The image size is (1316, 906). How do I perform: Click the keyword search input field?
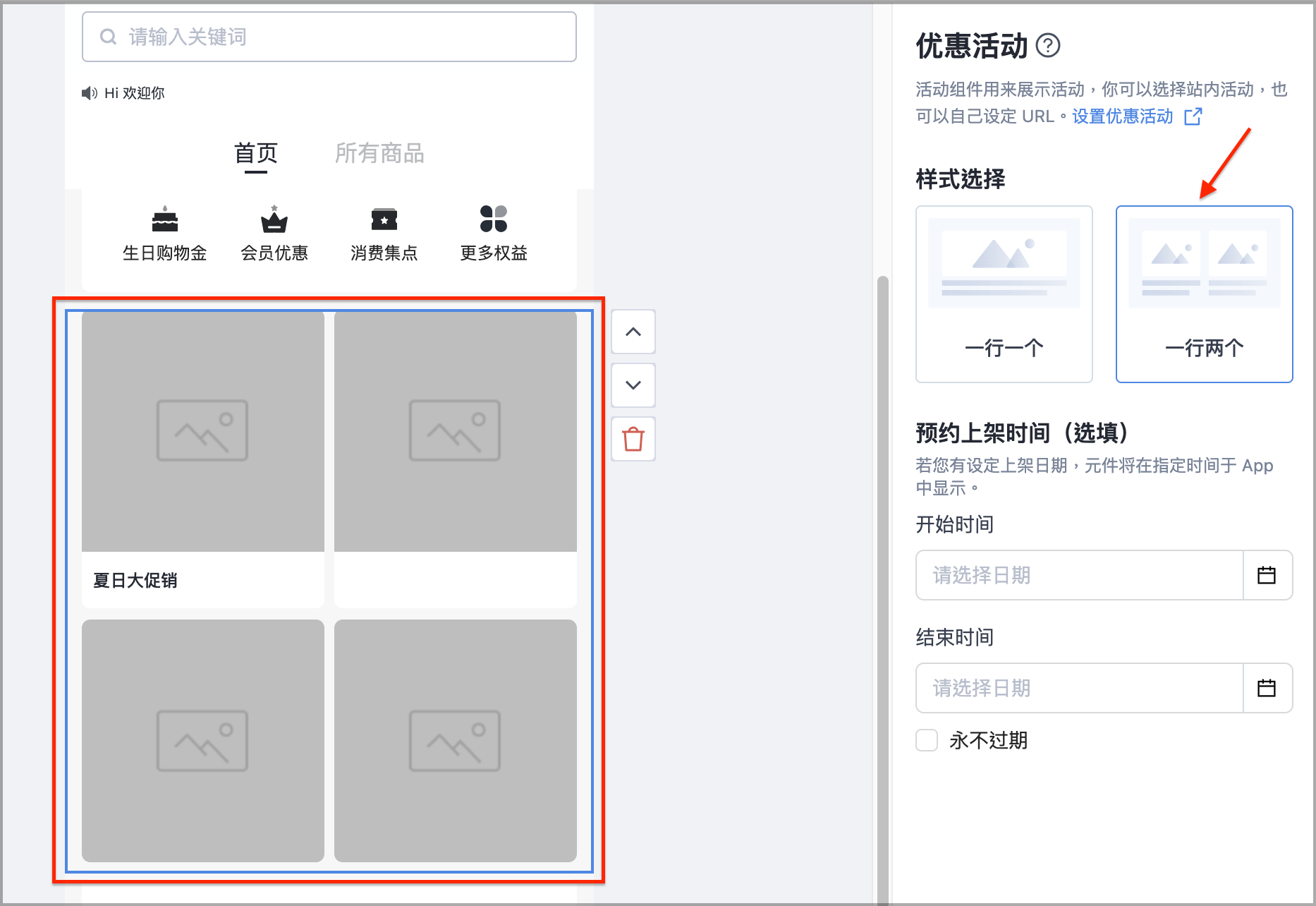click(329, 37)
